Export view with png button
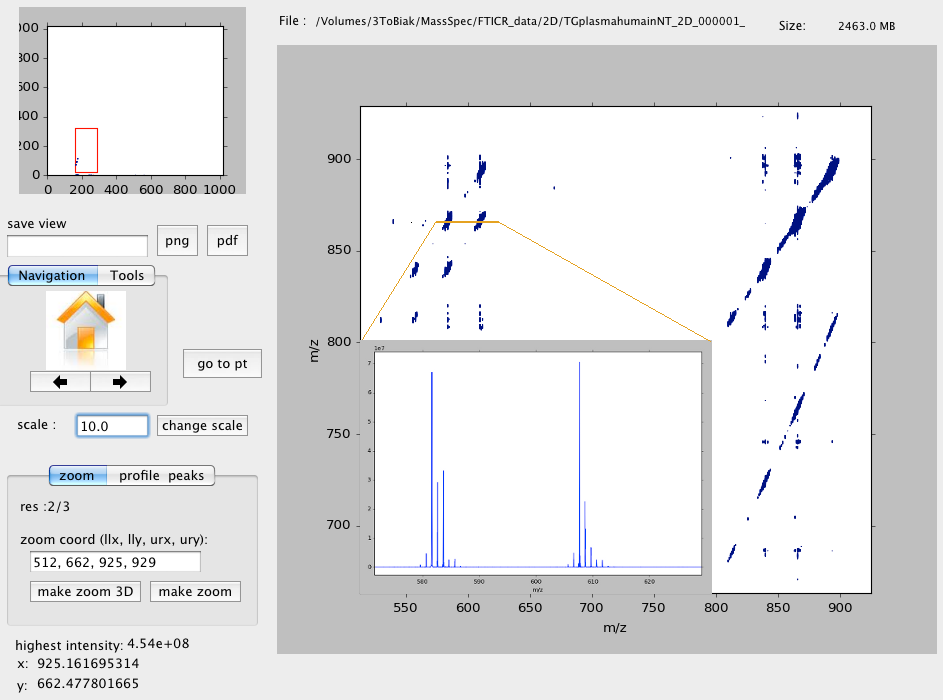The width and height of the screenshot is (943, 700). (x=177, y=241)
